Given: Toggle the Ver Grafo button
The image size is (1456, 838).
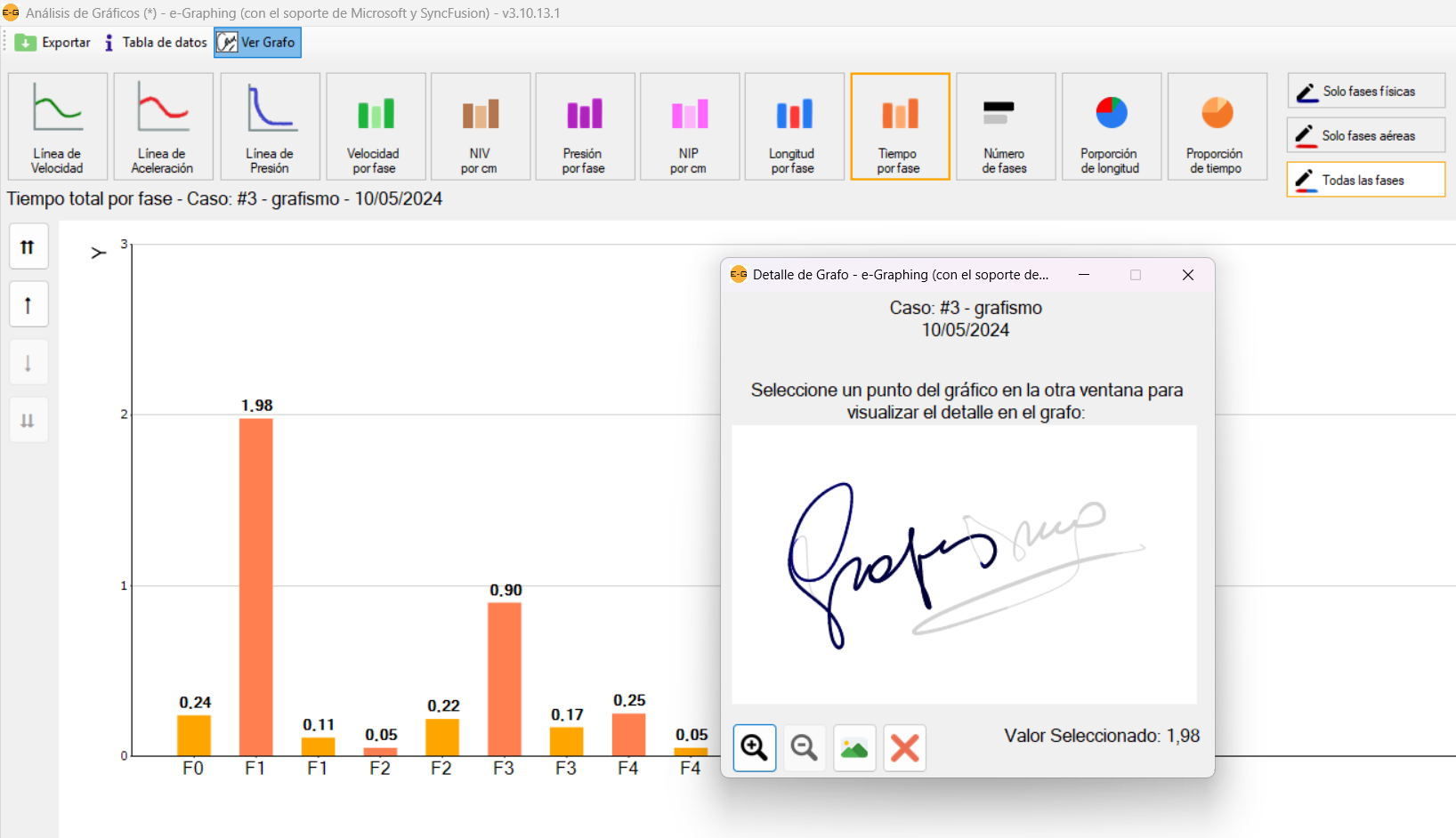Looking at the screenshot, I should (257, 43).
